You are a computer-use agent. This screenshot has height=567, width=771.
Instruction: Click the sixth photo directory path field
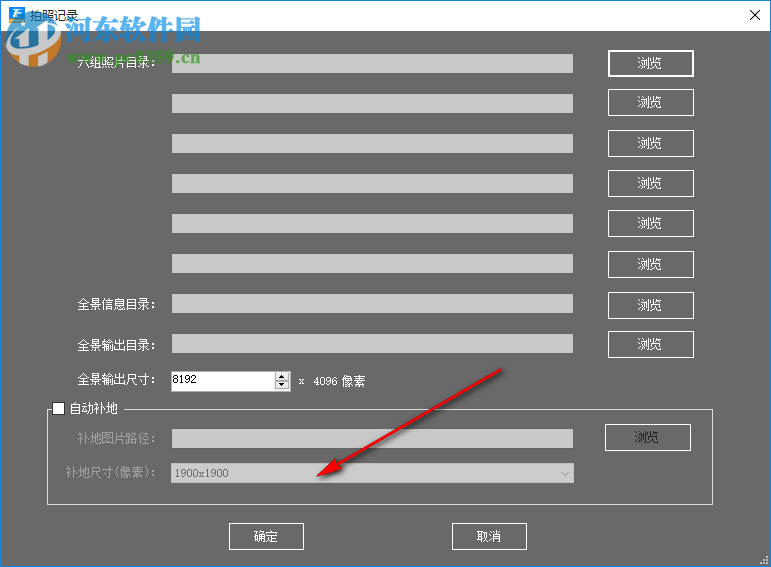pyautogui.click(x=372, y=264)
